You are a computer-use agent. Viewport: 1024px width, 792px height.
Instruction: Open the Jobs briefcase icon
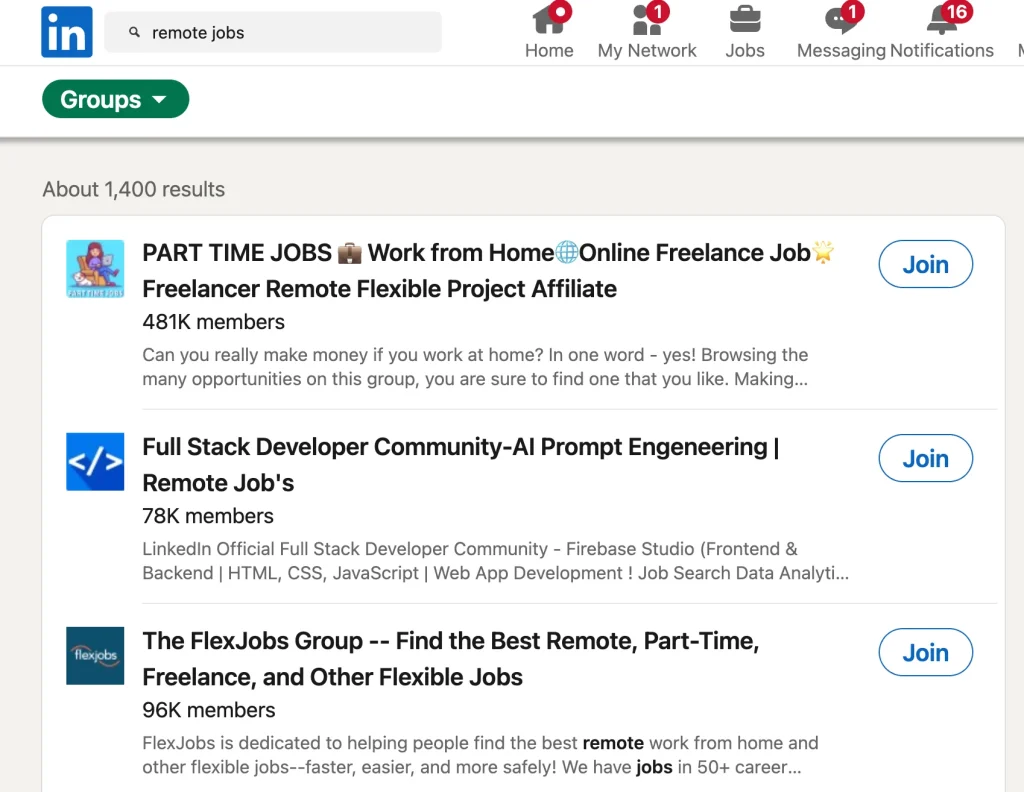click(x=745, y=19)
